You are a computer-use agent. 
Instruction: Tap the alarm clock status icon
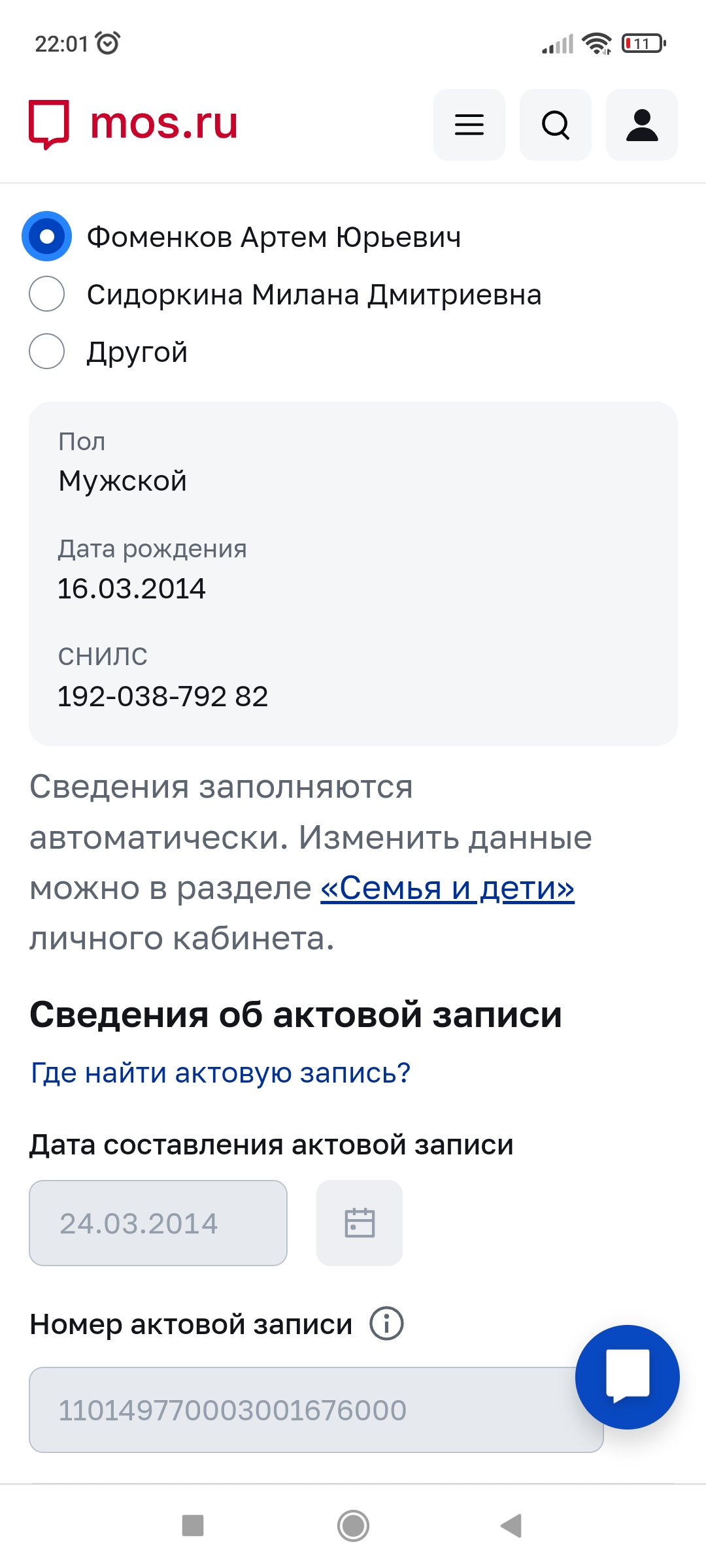click(x=108, y=43)
